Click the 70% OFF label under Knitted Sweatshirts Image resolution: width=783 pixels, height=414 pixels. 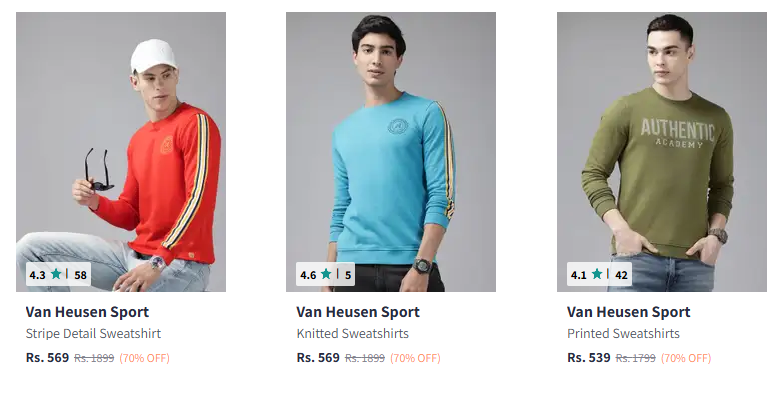click(x=415, y=358)
